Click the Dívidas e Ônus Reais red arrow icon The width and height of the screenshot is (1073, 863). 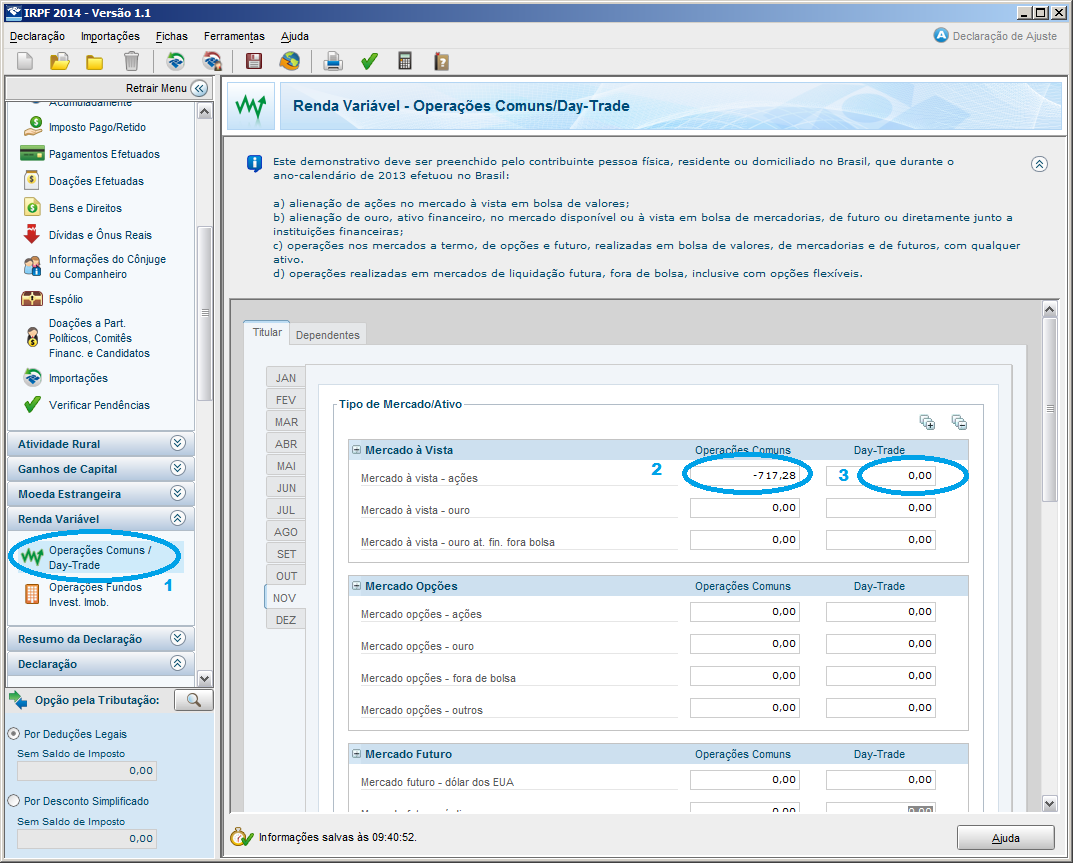(31, 233)
